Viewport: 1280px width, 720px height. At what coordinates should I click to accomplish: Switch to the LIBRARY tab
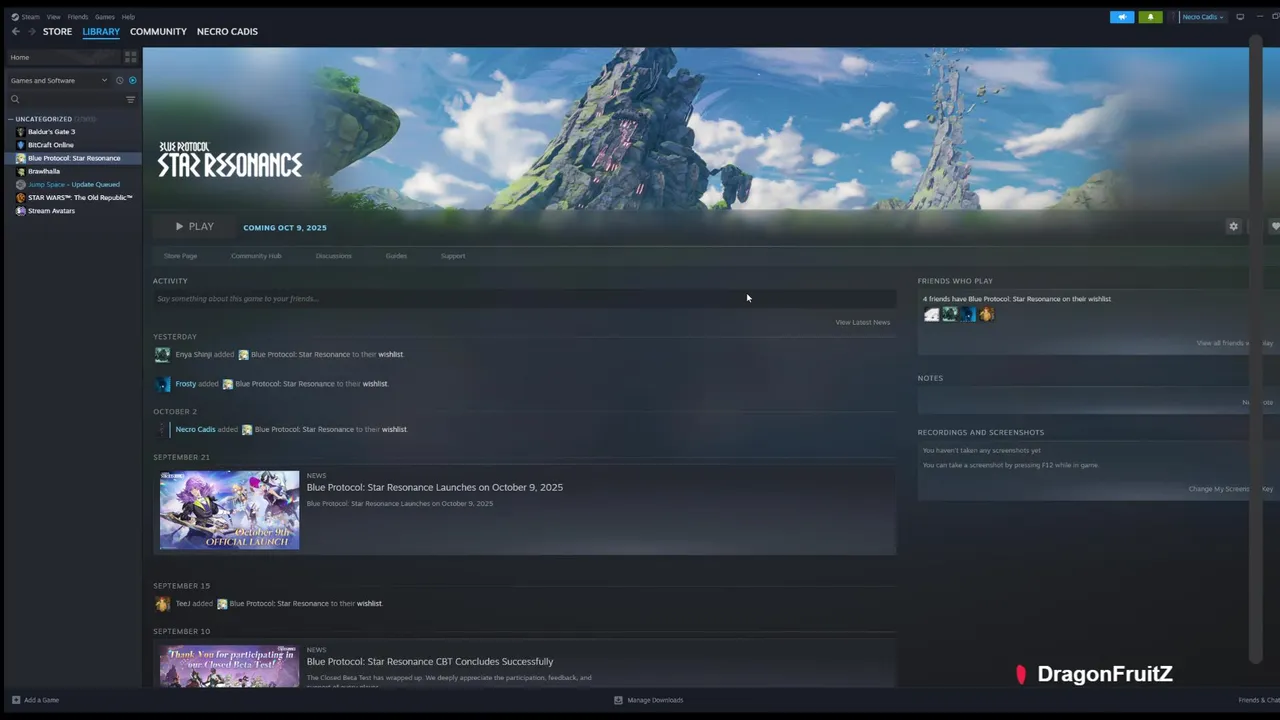pos(101,31)
